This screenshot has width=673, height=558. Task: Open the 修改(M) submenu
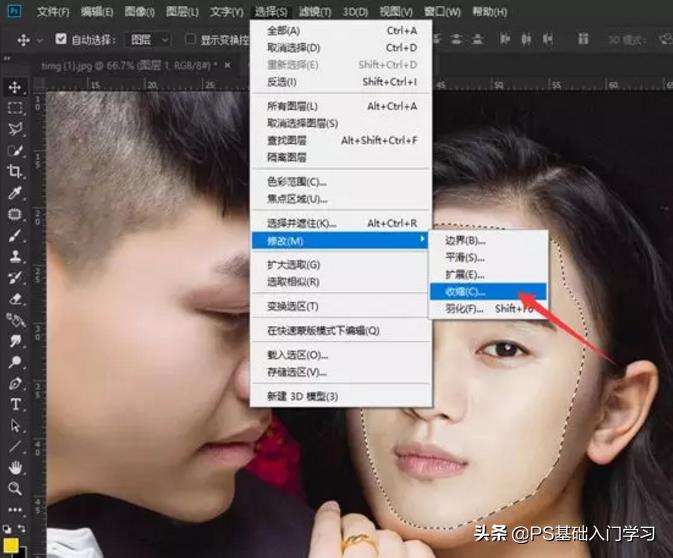340,240
